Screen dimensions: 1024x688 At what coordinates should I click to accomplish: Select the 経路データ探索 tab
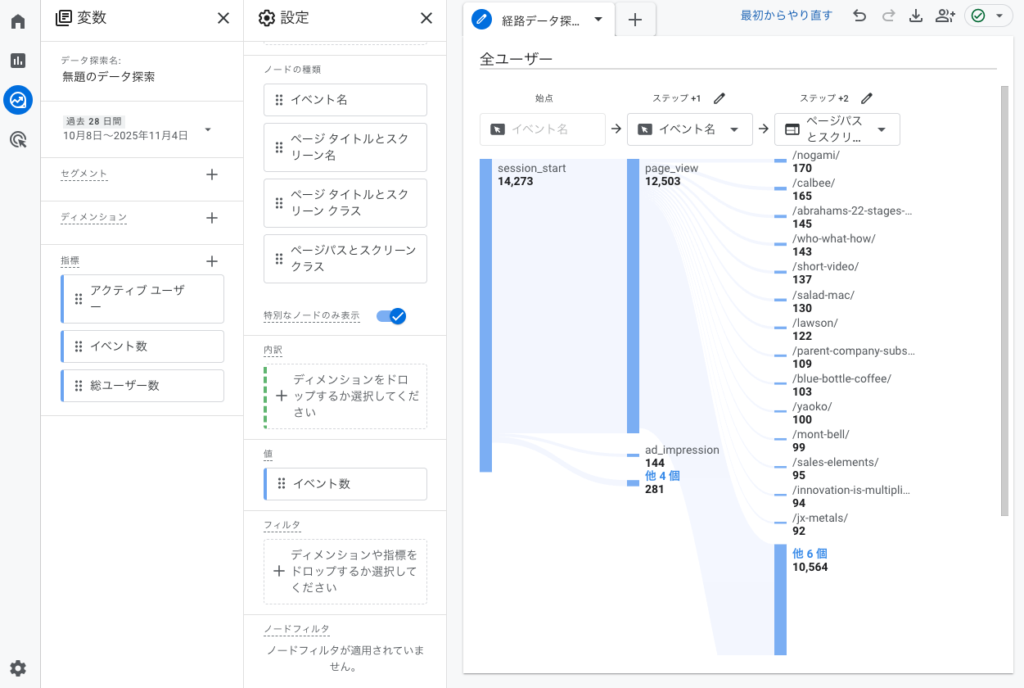click(x=538, y=19)
